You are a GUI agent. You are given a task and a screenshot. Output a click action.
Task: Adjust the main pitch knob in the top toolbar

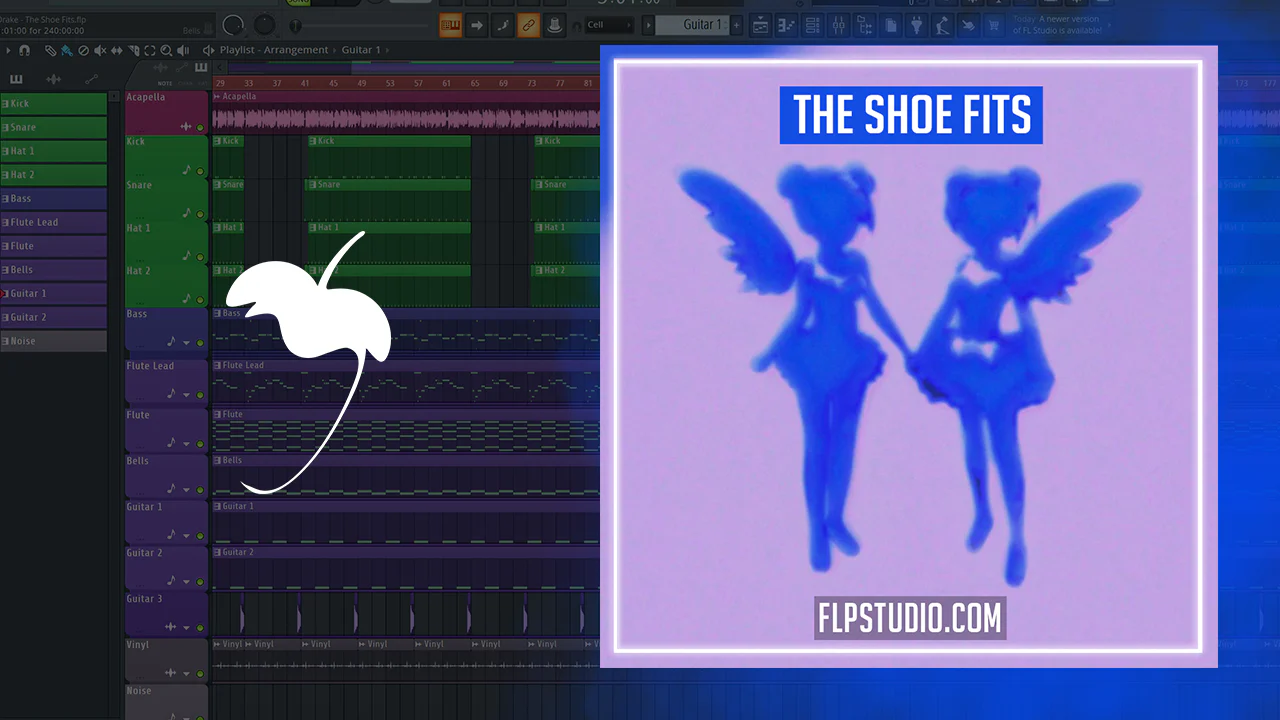(x=264, y=25)
